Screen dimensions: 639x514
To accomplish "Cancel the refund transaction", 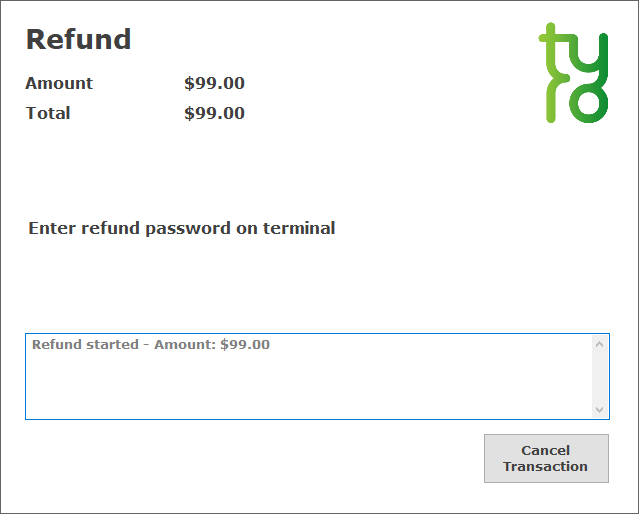I will (546, 458).
